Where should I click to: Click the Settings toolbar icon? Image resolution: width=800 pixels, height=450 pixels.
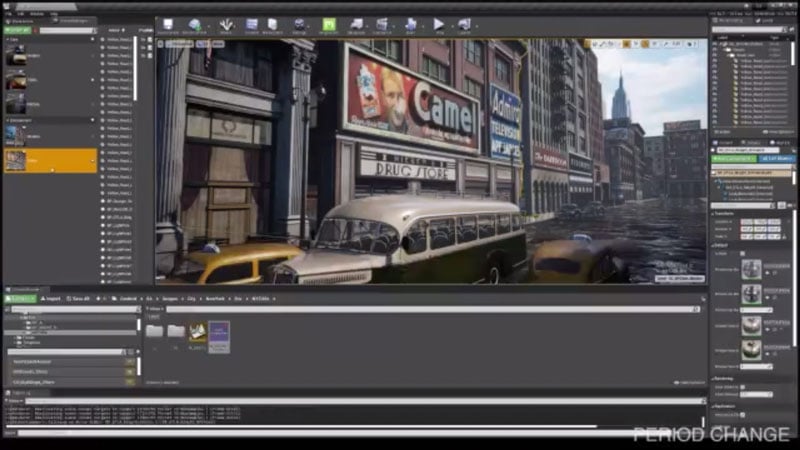pyautogui.click(x=299, y=24)
